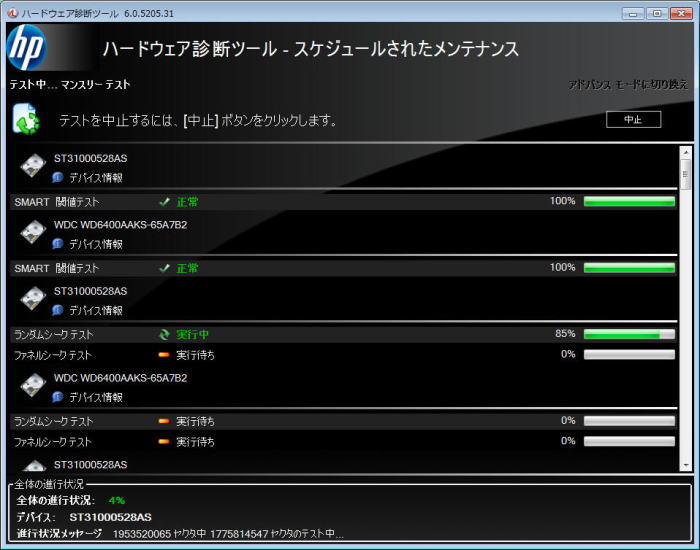
Task: Click the drive icon of ST31000528AS with the SMART test
Action: (33, 166)
